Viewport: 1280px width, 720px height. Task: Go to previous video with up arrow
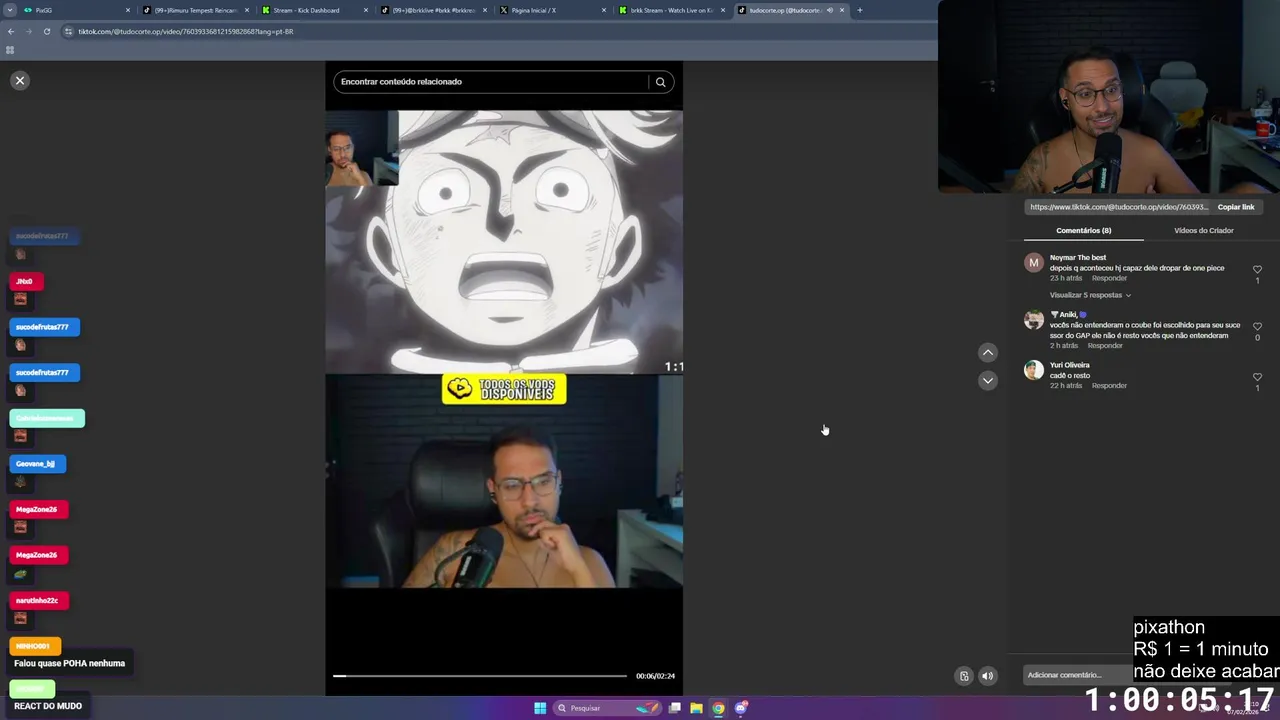click(987, 352)
